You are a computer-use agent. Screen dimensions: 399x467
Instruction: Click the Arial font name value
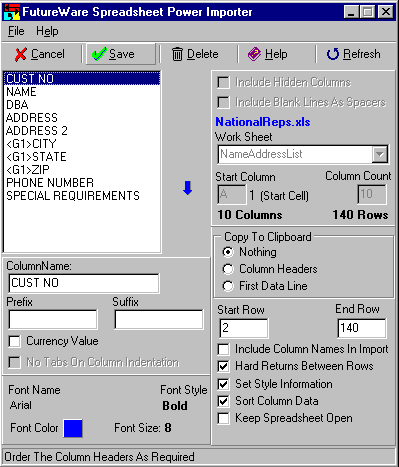point(21,405)
